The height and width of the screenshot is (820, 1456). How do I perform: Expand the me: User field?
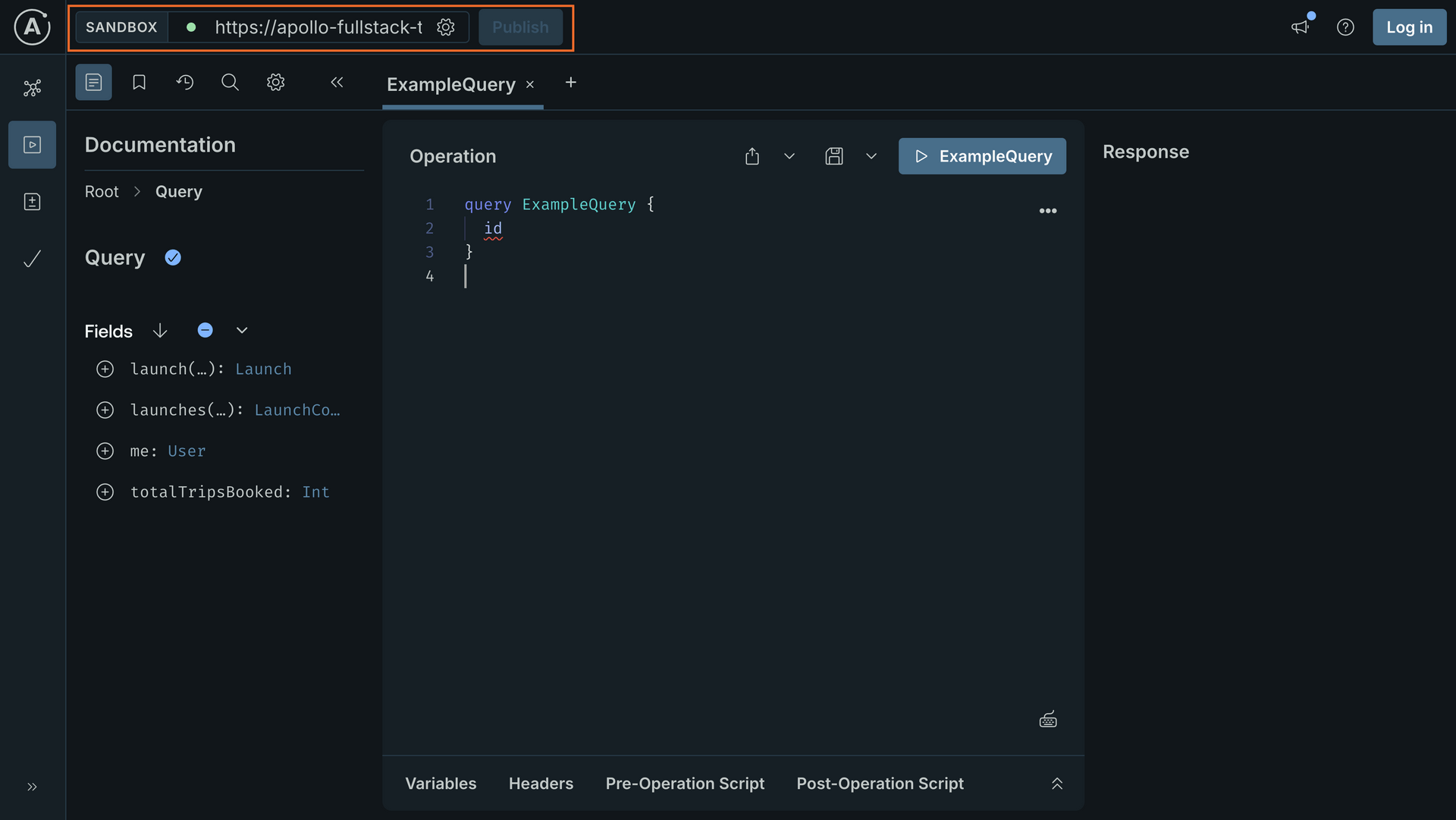click(105, 451)
